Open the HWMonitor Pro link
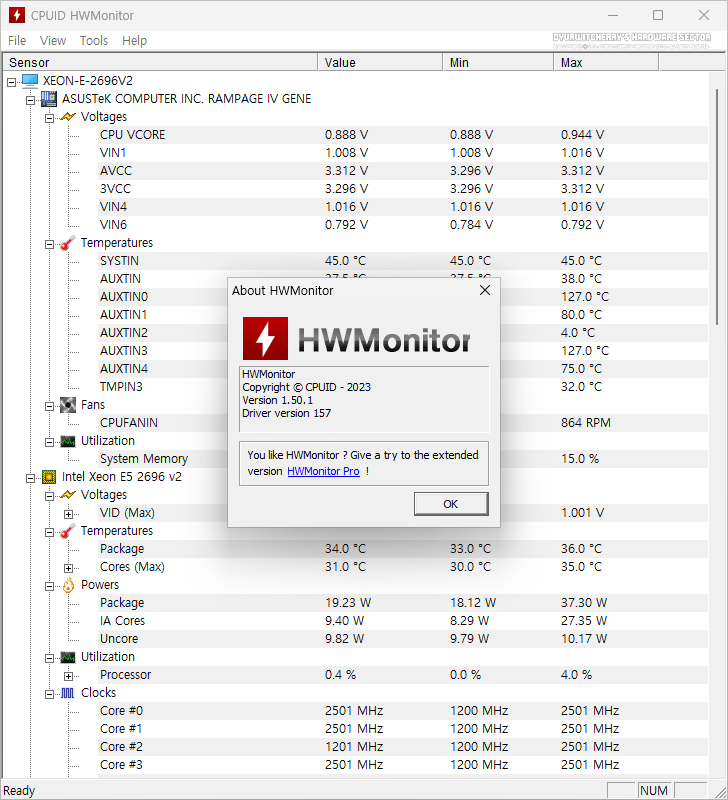The width and height of the screenshot is (728, 800). point(323,471)
